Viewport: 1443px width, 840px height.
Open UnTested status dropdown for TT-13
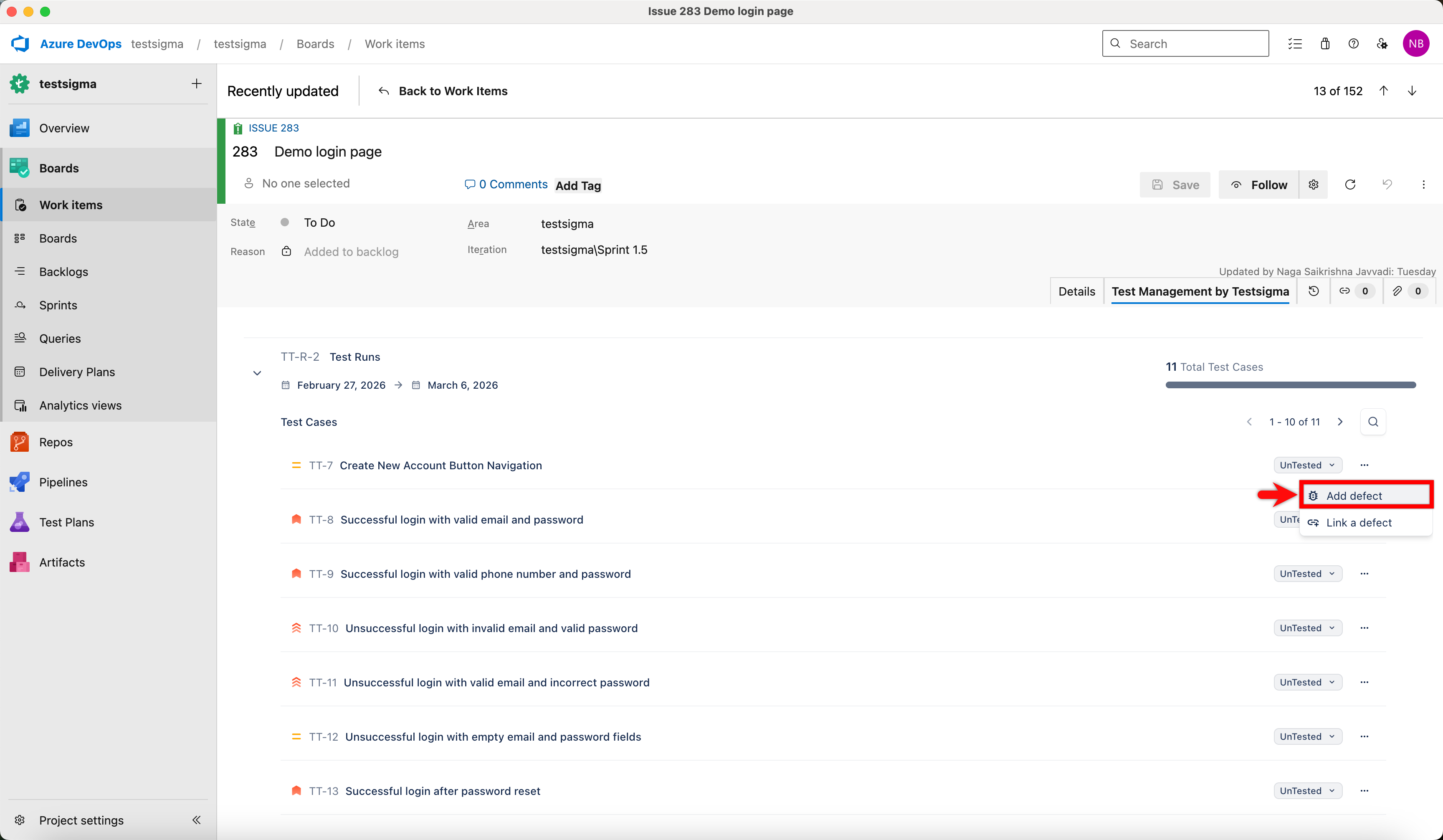coord(1308,791)
